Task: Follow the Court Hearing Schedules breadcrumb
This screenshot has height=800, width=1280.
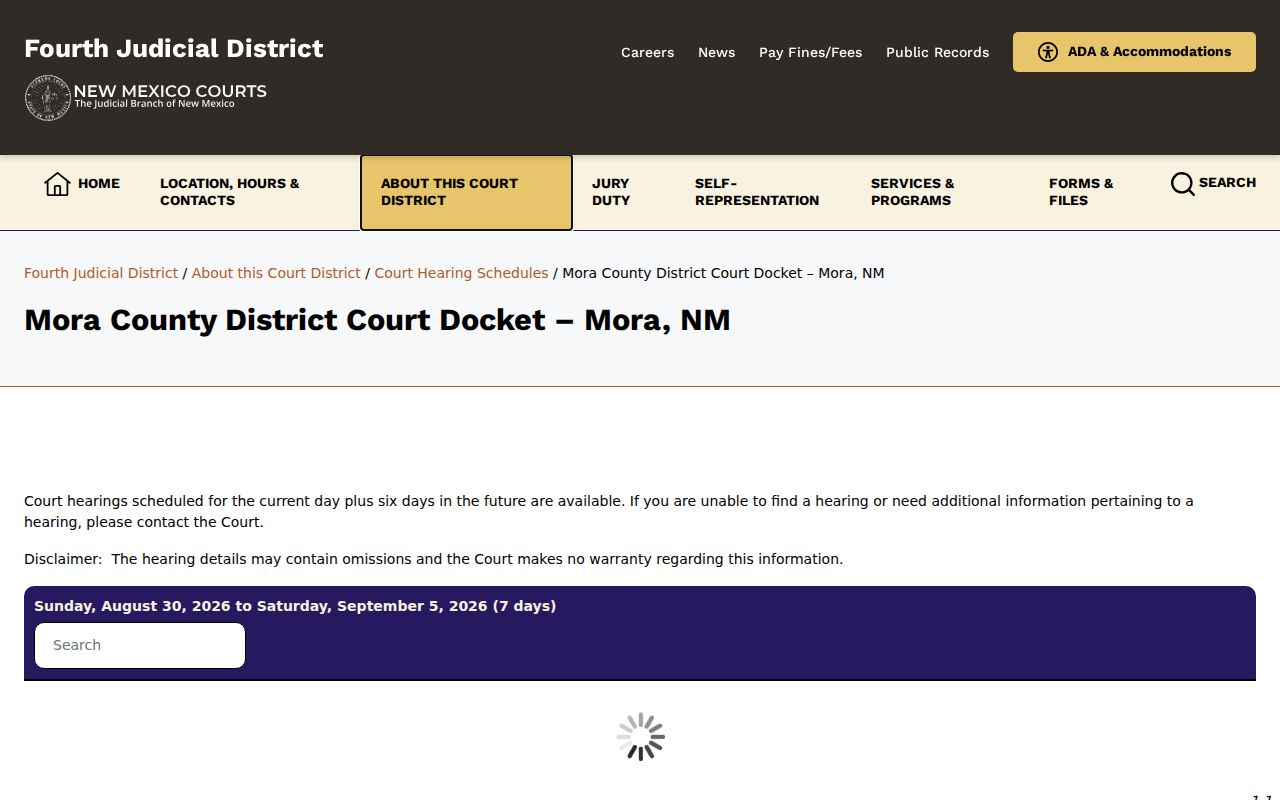Action: click(x=461, y=273)
